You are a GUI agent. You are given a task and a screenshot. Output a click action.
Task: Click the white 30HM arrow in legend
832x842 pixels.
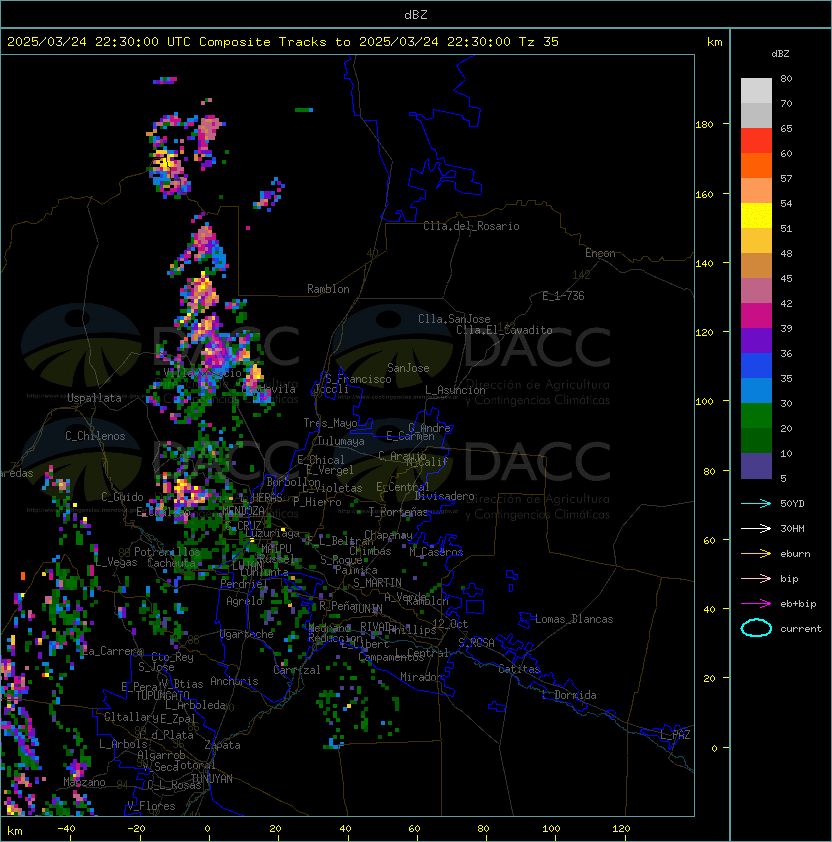coord(756,528)
